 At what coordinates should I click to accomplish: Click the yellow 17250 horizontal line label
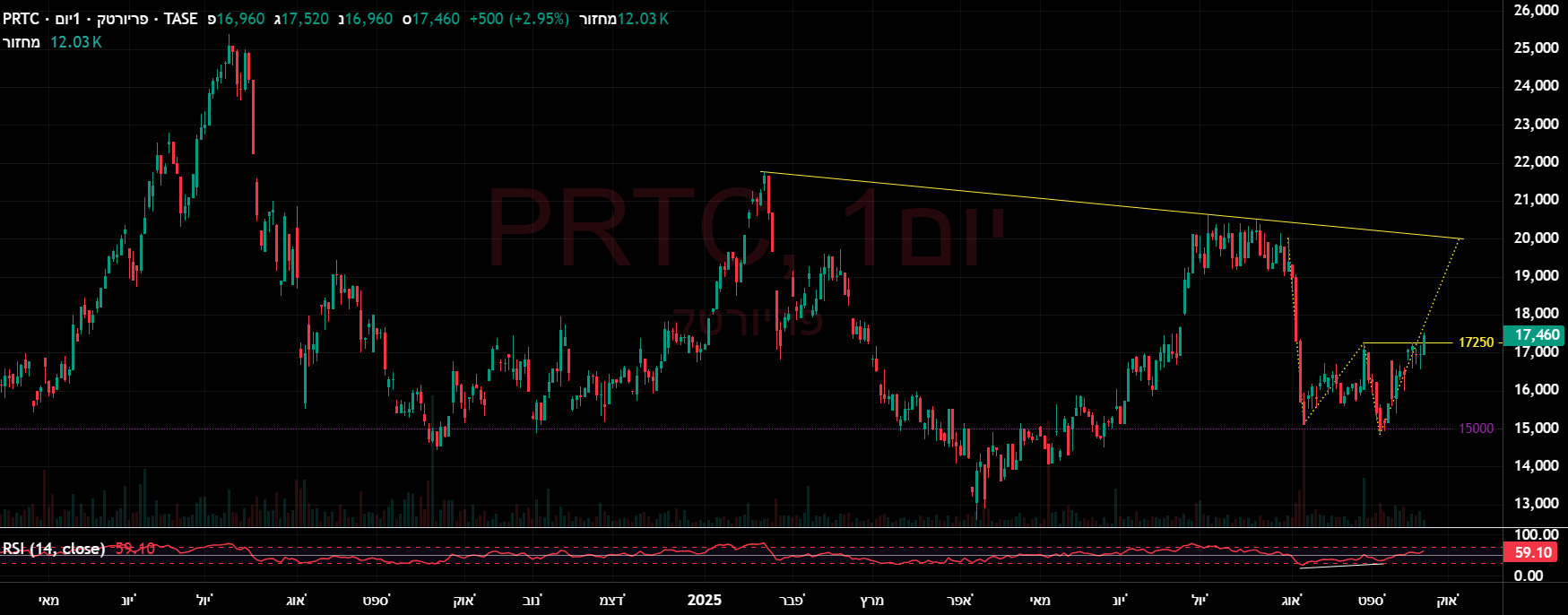coord(1476,342)
